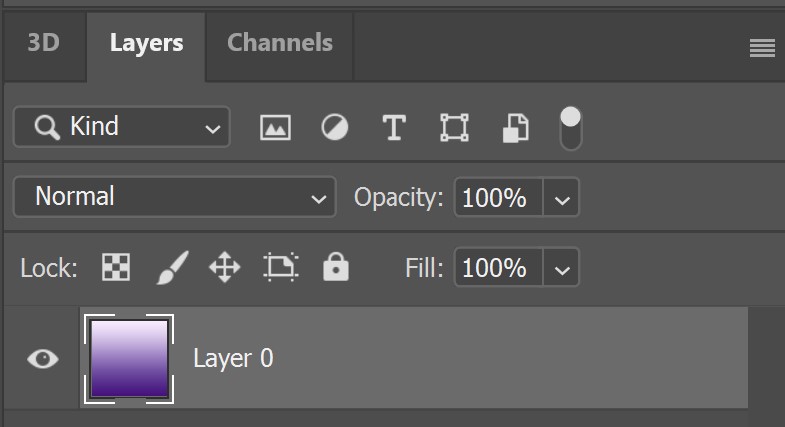The image size is (785, 427).
Task: Filter for smart objects icon
Action: tap(515, 128)
